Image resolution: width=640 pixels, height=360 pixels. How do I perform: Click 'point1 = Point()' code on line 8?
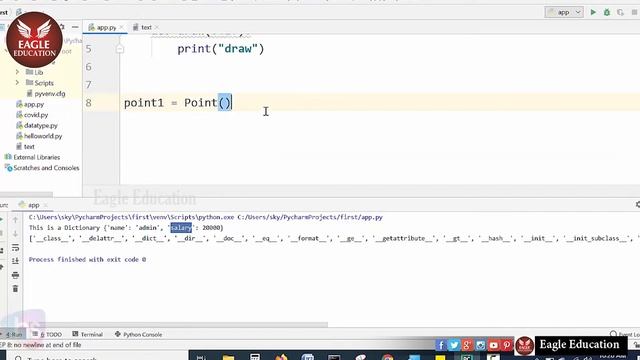[x=178, y=103]
